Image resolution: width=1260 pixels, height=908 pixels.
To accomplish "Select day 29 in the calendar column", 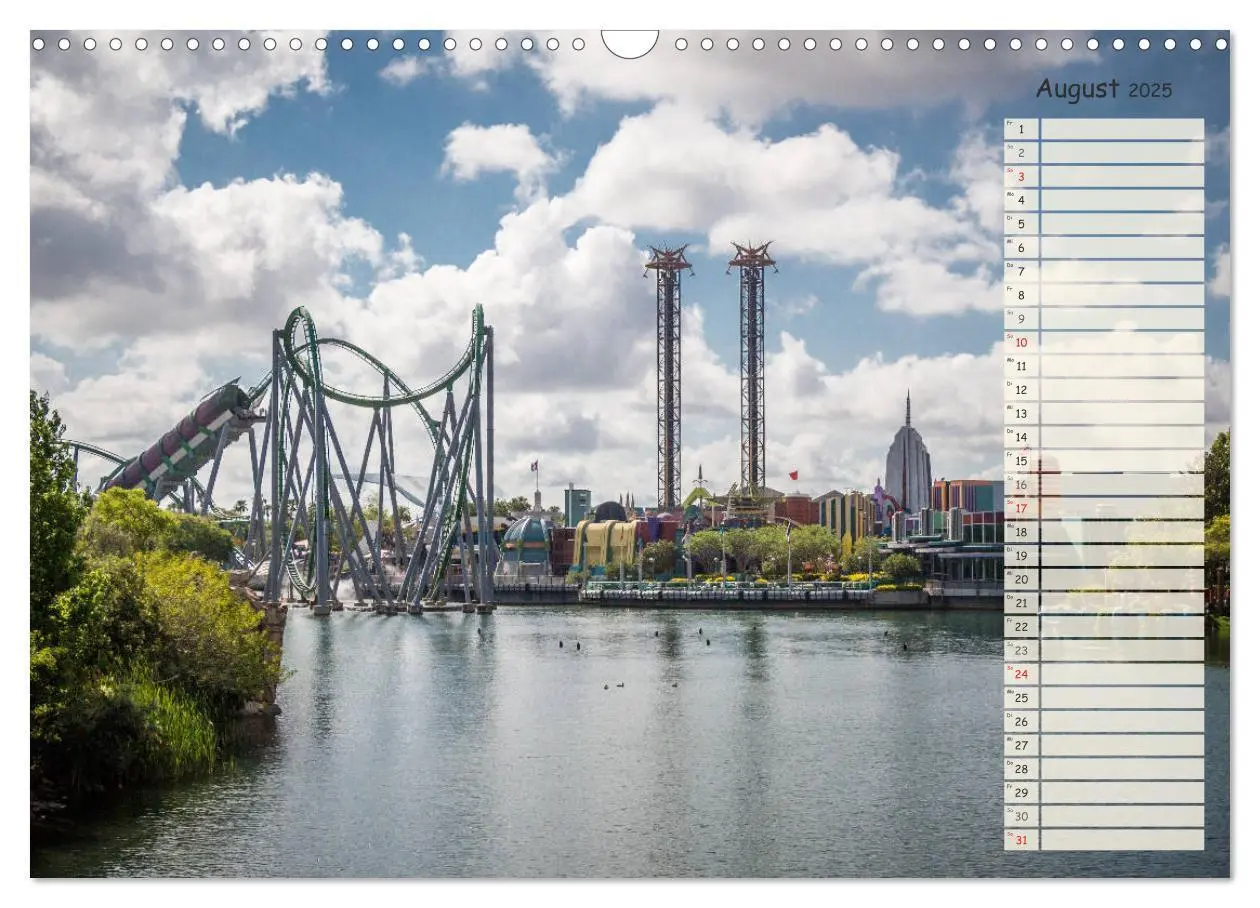I will [x=1021, y=792].
